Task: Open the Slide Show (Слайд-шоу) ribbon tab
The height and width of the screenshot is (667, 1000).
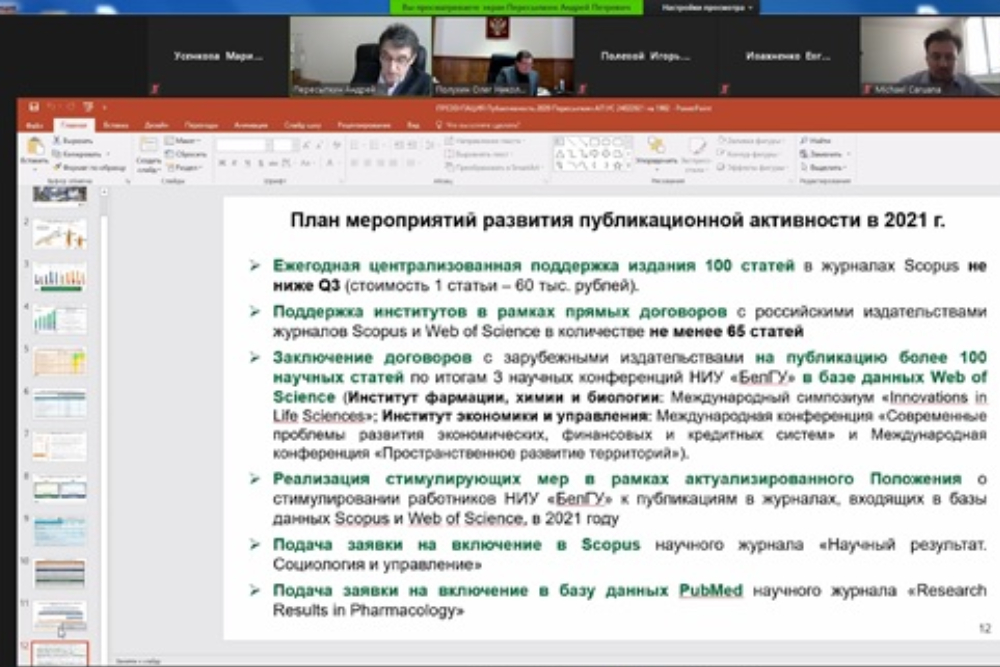Action: (301, 126)
